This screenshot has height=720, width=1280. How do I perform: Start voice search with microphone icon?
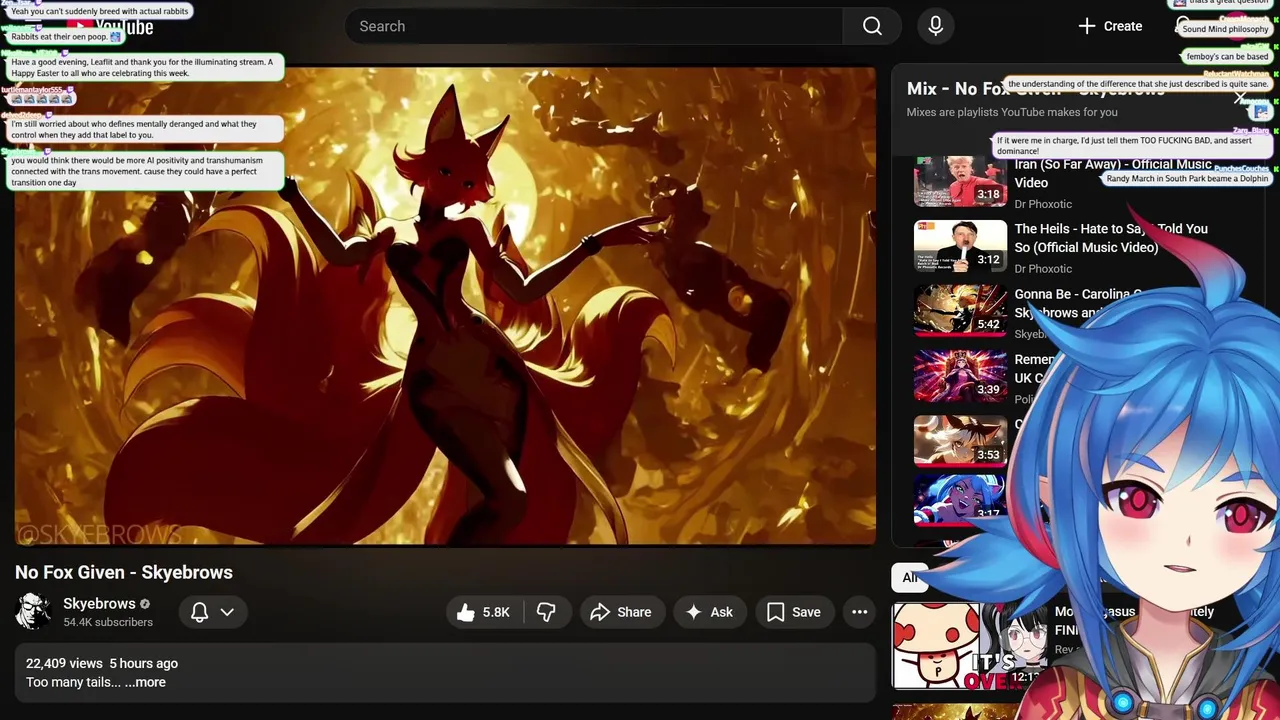(935, 26)
